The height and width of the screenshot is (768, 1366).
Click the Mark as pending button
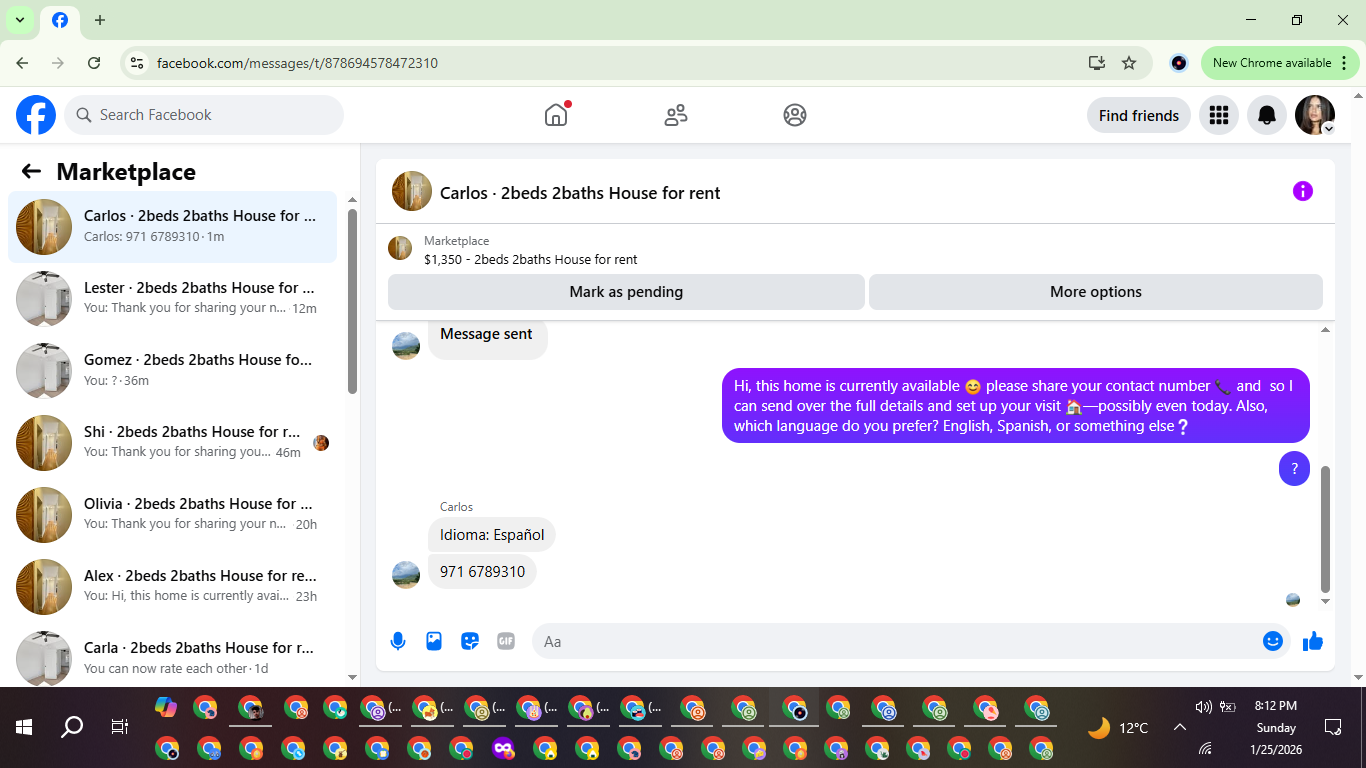point(626,292)
